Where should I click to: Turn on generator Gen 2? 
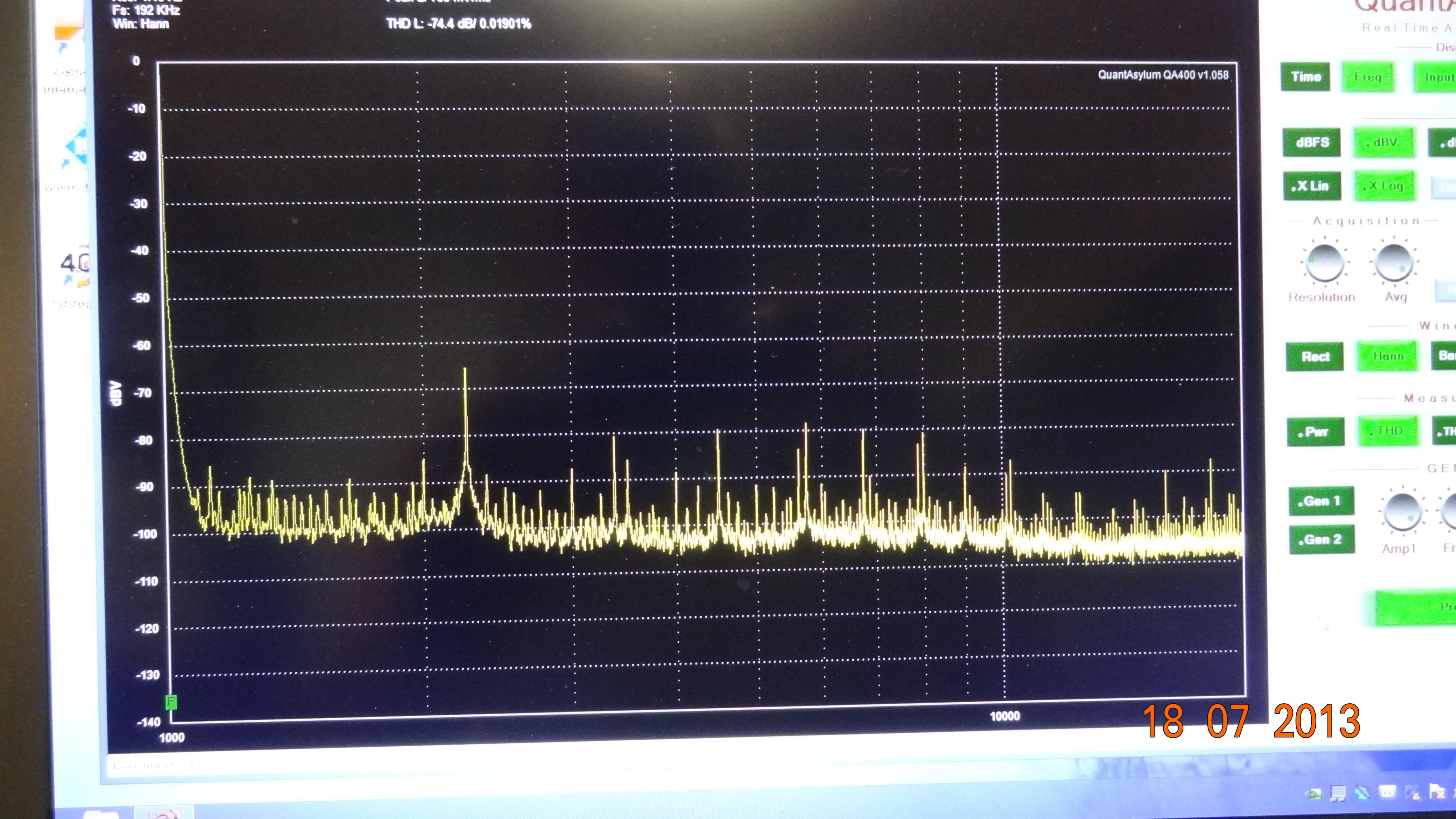tap(1323, 540)
